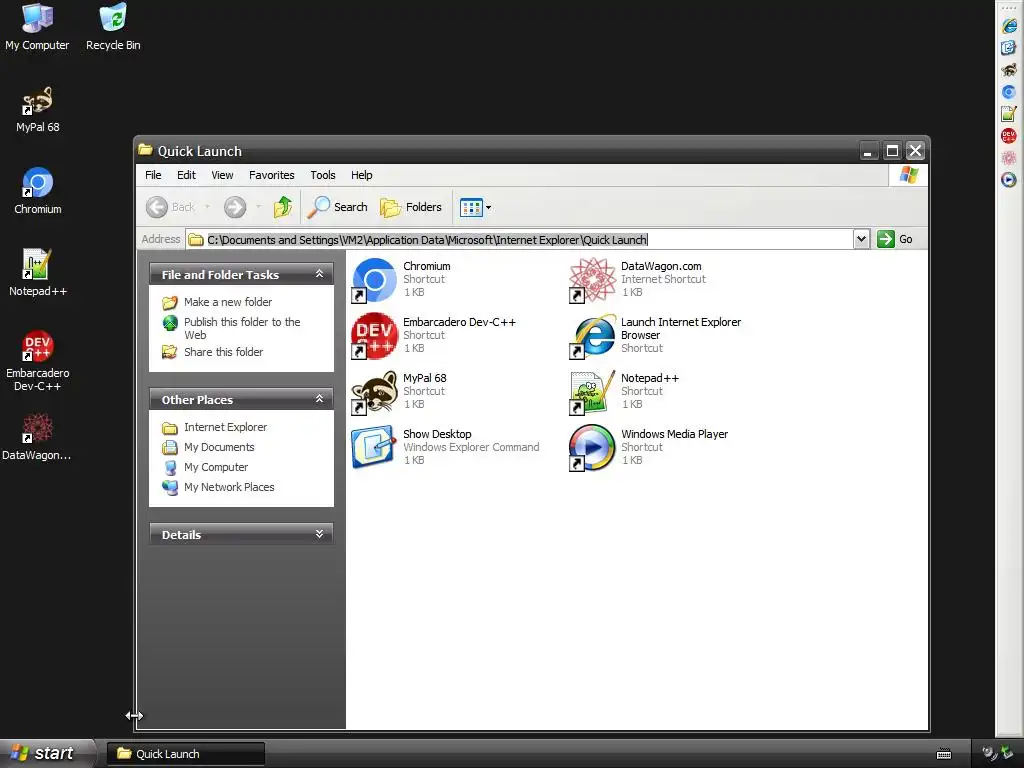The image size is (1024, 768).
Task: Select Embarcadero Dev-C++ shortcut in folder window
Action: point(434,336)
